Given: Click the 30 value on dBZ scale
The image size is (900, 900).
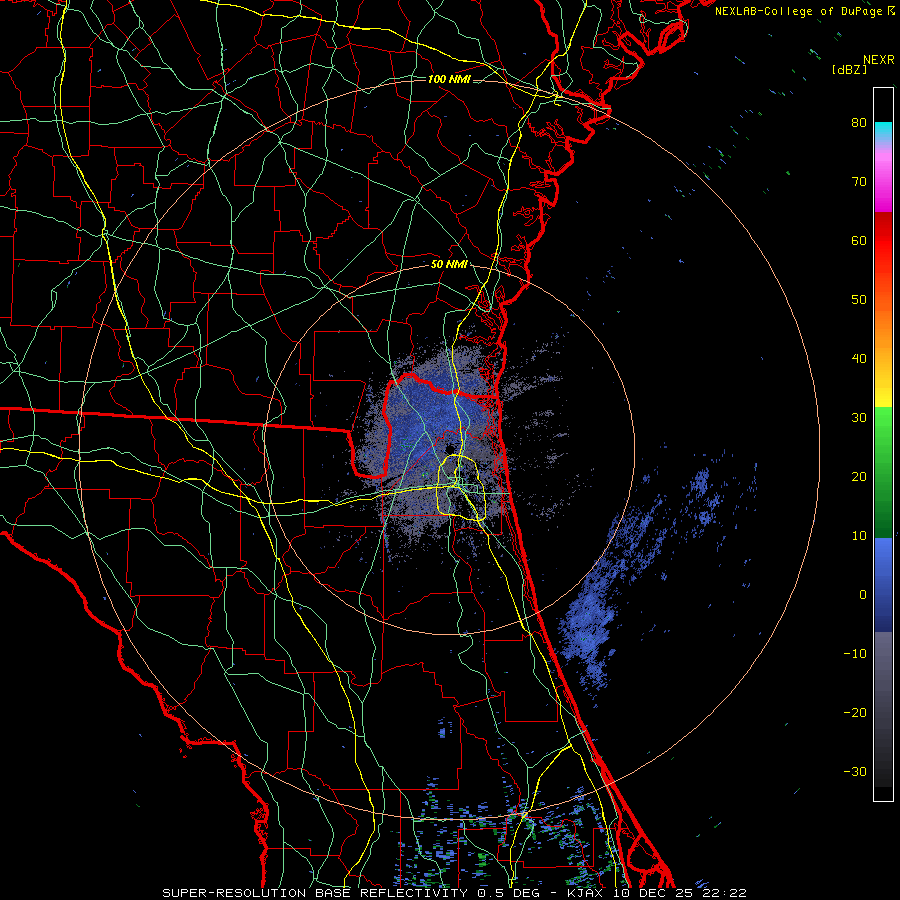Looking at the screenshot, I should click(x=859, y=418).
